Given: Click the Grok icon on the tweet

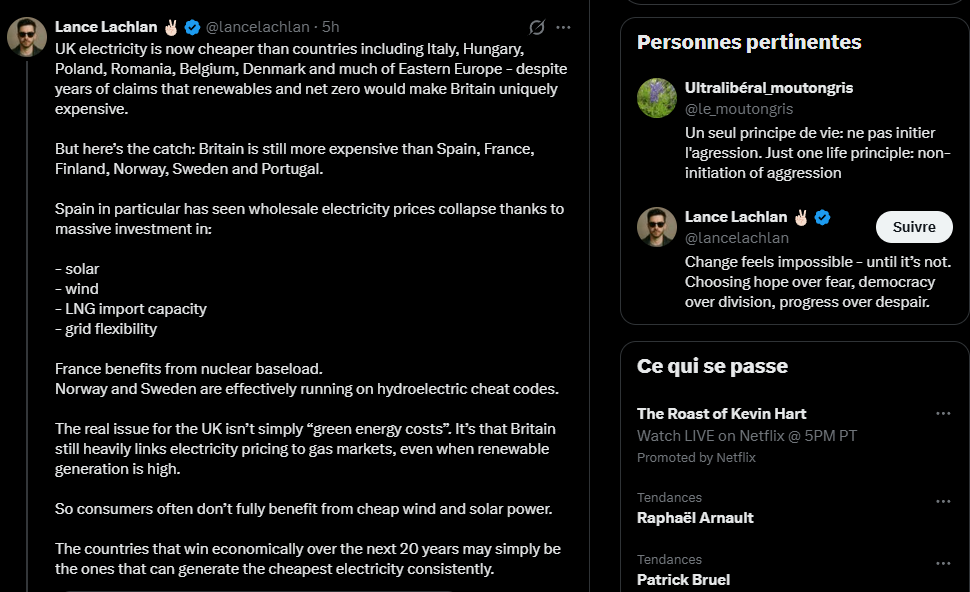Looking at the screenshot, I should point(537,27).
